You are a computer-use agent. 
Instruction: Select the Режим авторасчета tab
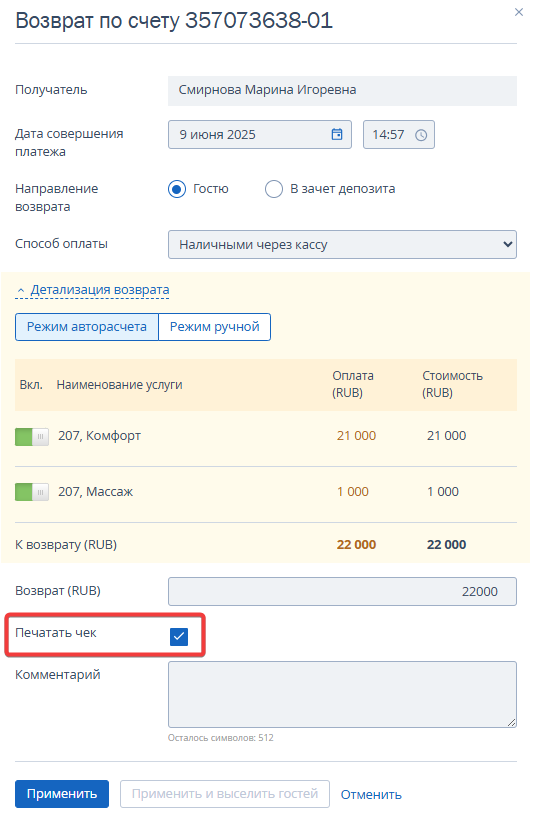(86, 327)
